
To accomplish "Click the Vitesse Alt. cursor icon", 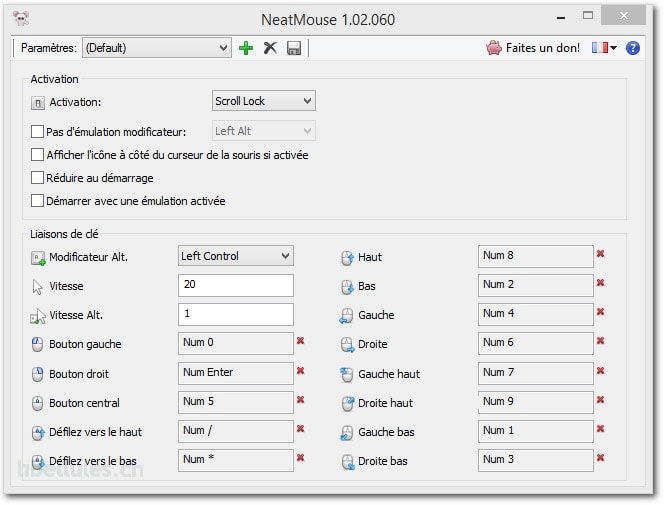I will tap(38, 316).
